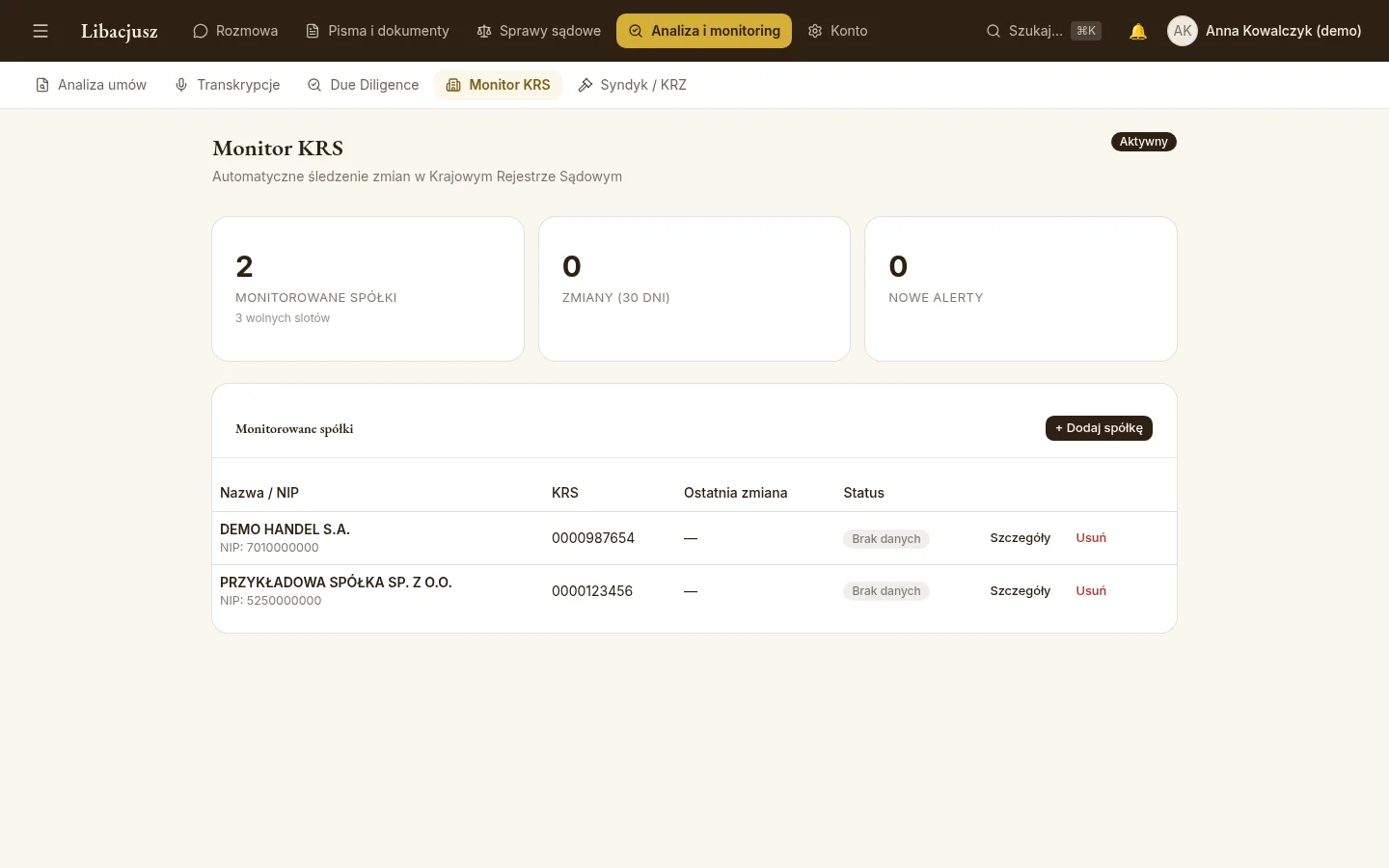Image resolution: width=1389 pixels, height=868 pixels.
Task: Remove PRZYKŁADOWA SPÓŁKA with Usuń
Action: (1091, 591)
